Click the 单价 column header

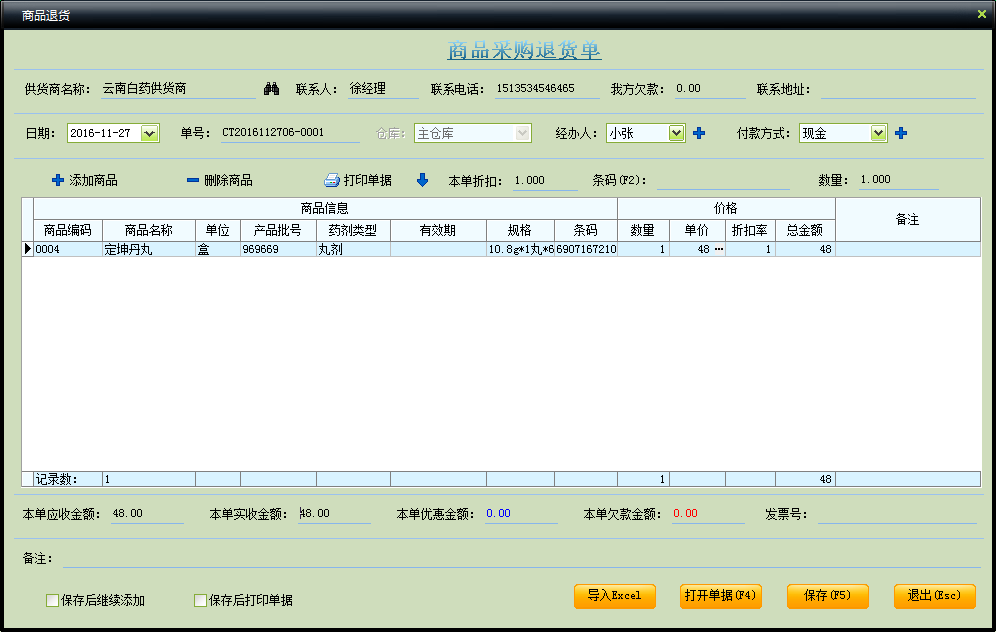click(697, 231)
